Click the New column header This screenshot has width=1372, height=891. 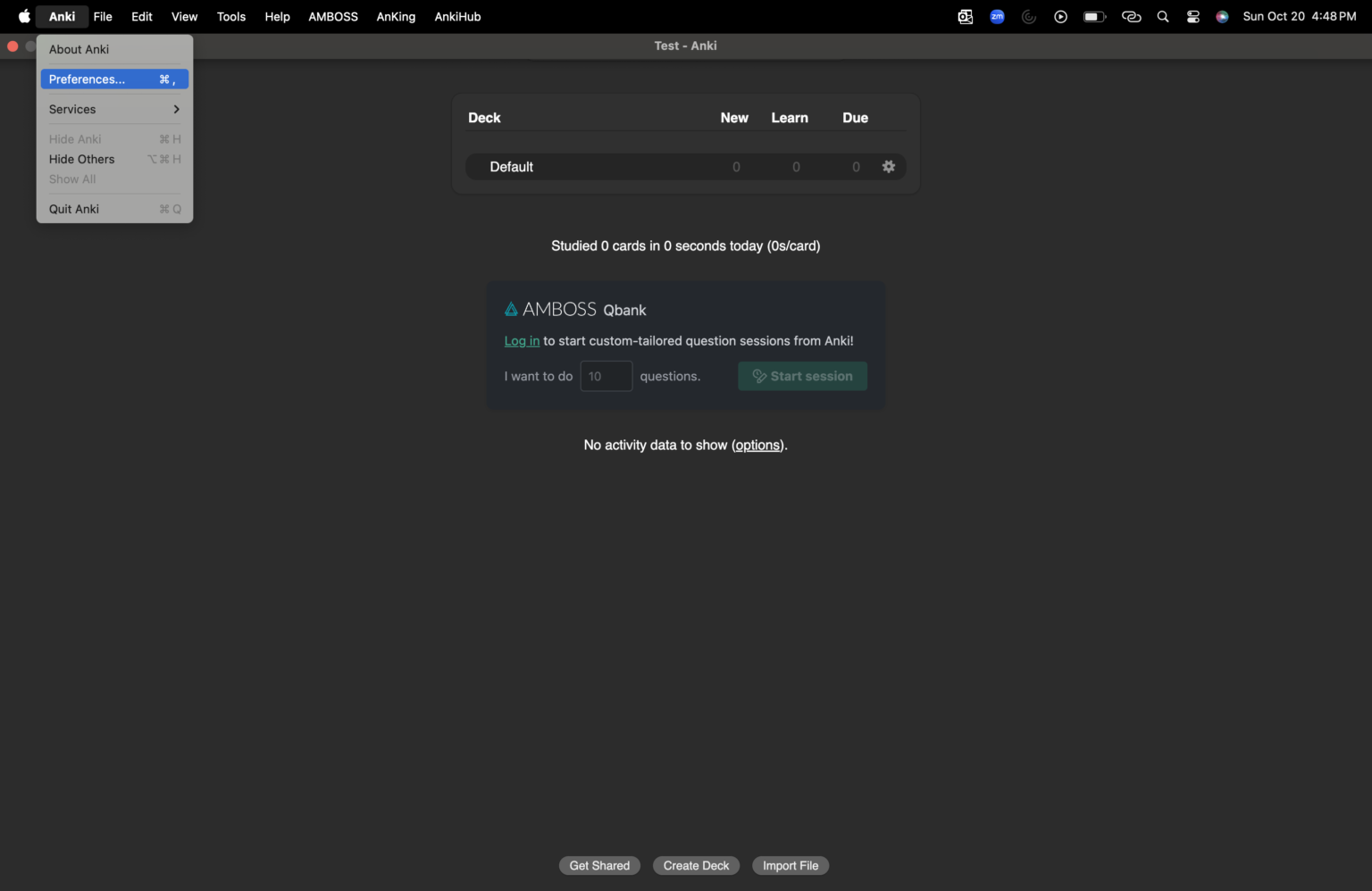(x=734, y=118)
